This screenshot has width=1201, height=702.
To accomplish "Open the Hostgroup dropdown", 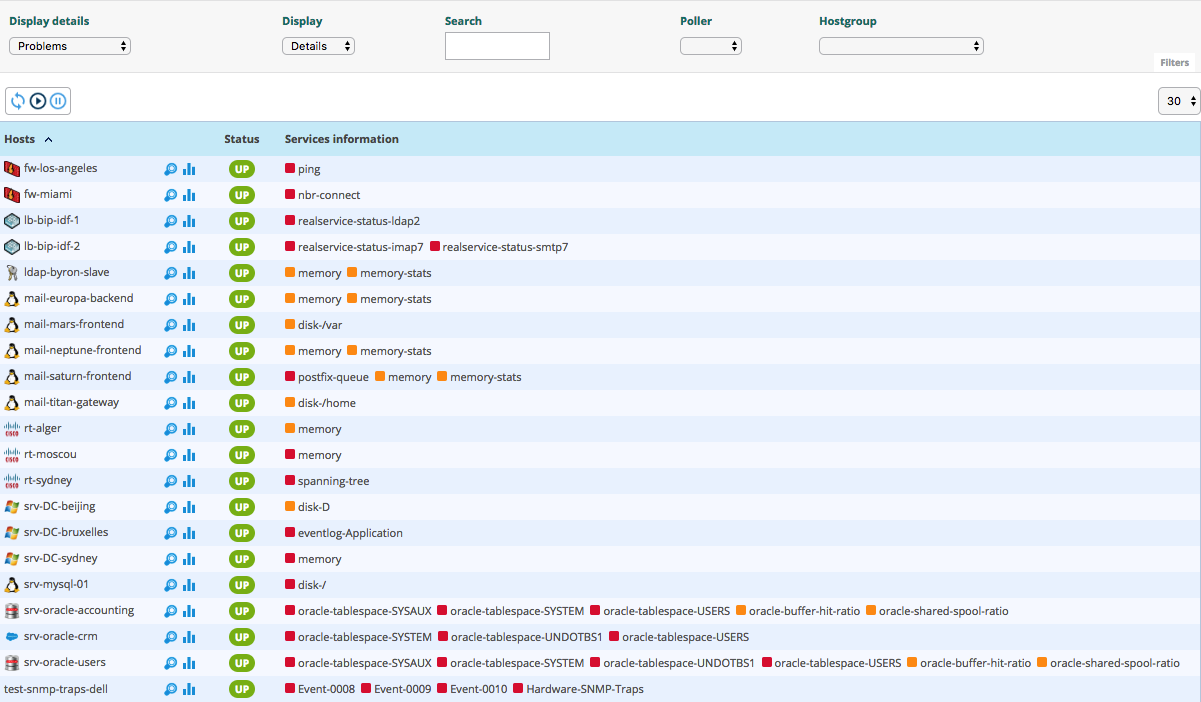I will (x=901, y=46).
